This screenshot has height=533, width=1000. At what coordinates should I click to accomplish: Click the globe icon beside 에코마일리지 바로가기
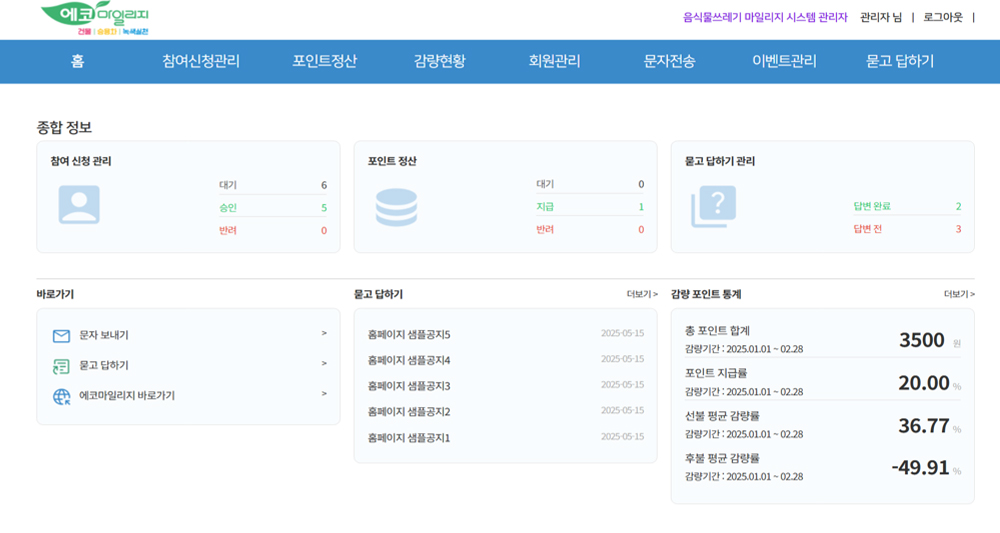pyautogui.click(x=61, y=396)
